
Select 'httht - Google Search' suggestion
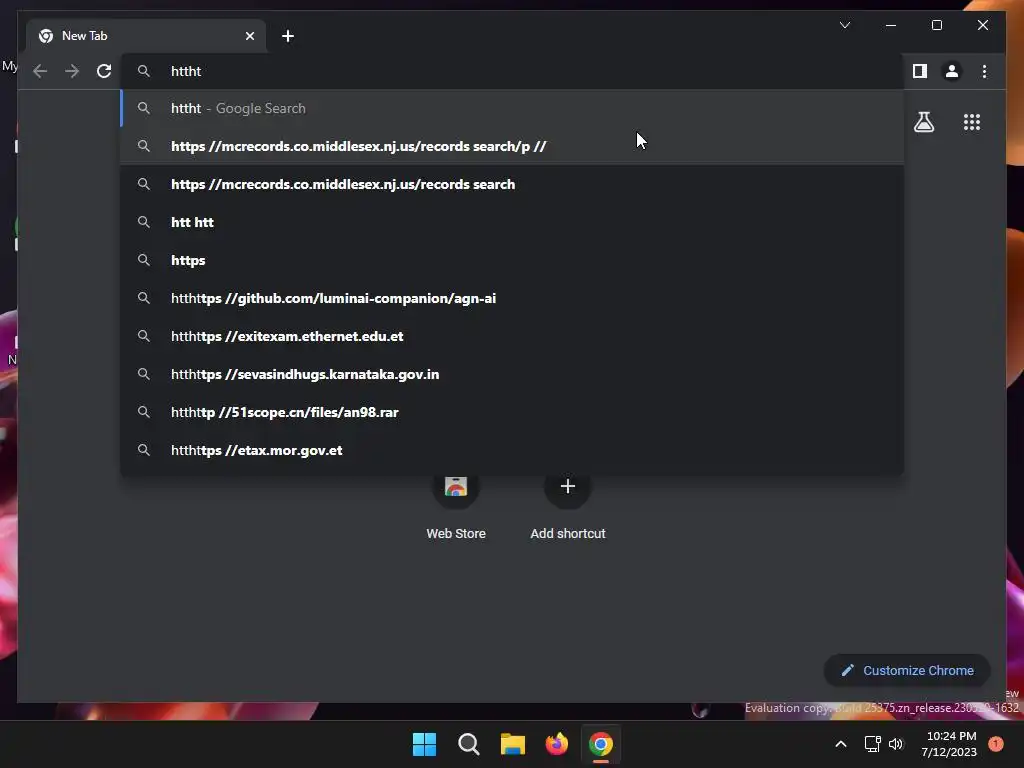(512, 108)
